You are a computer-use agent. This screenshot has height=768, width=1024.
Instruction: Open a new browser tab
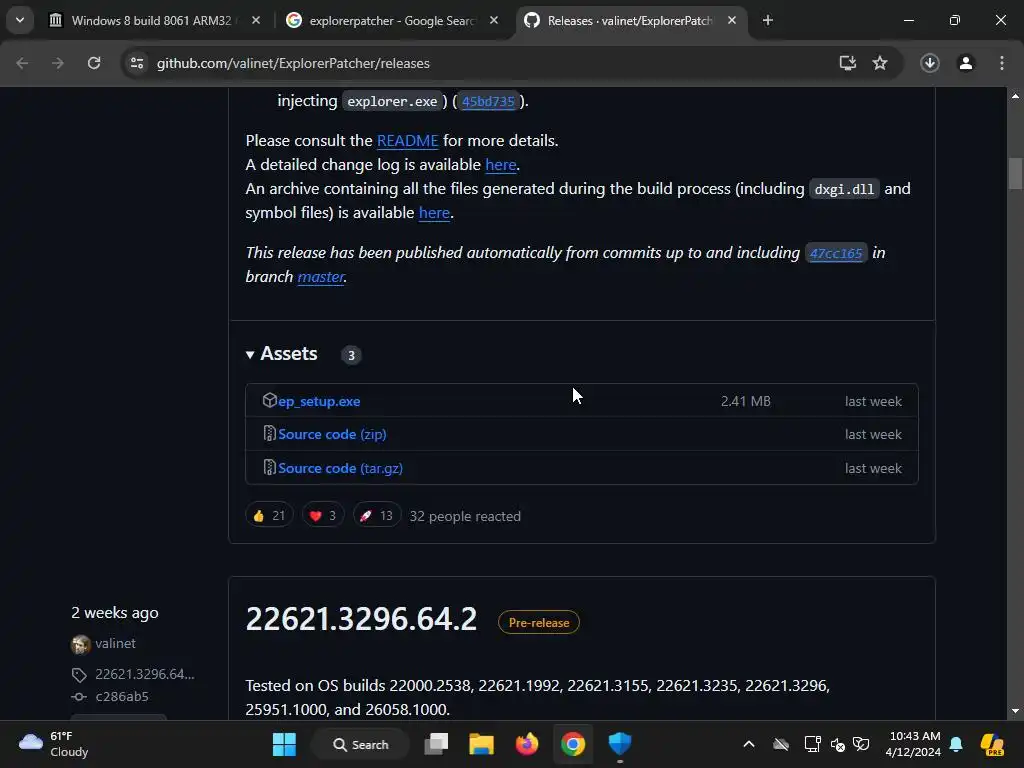click(x=768, y=20)
